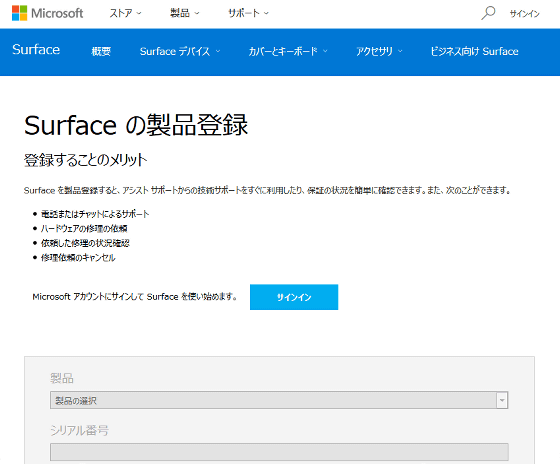Click the シリアル番号 input field
Viewport: 560px width, 464px height.
279,452
